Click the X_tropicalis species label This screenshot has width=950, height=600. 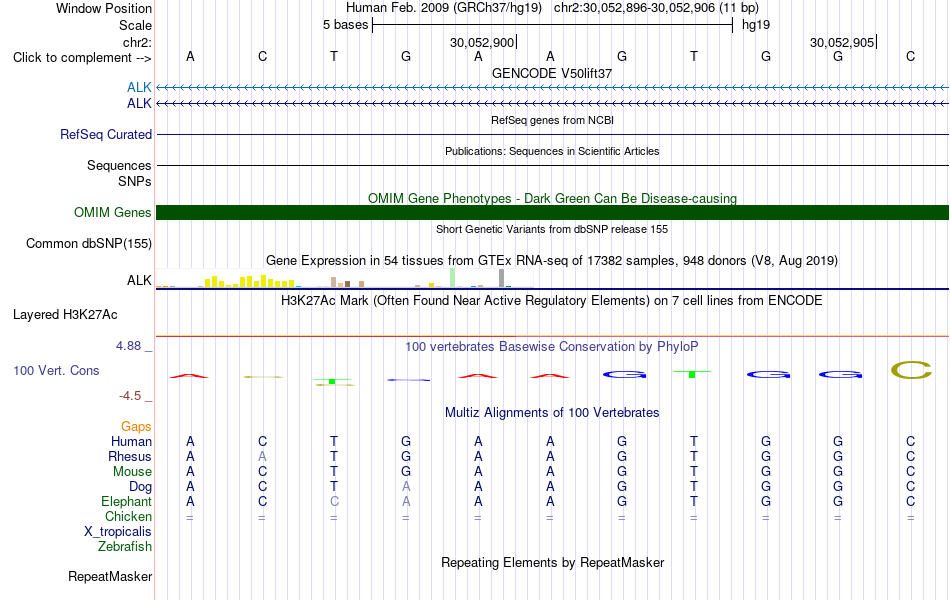[x=118, y=532]
